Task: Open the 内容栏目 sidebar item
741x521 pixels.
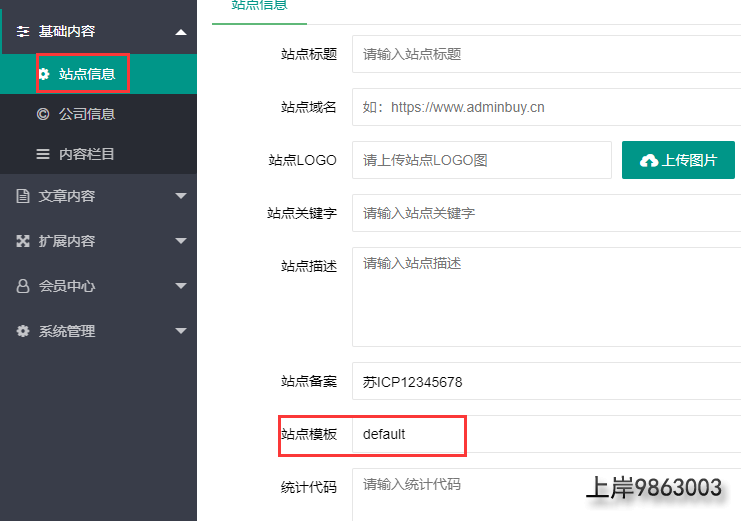Action: [x=98, y=154]
